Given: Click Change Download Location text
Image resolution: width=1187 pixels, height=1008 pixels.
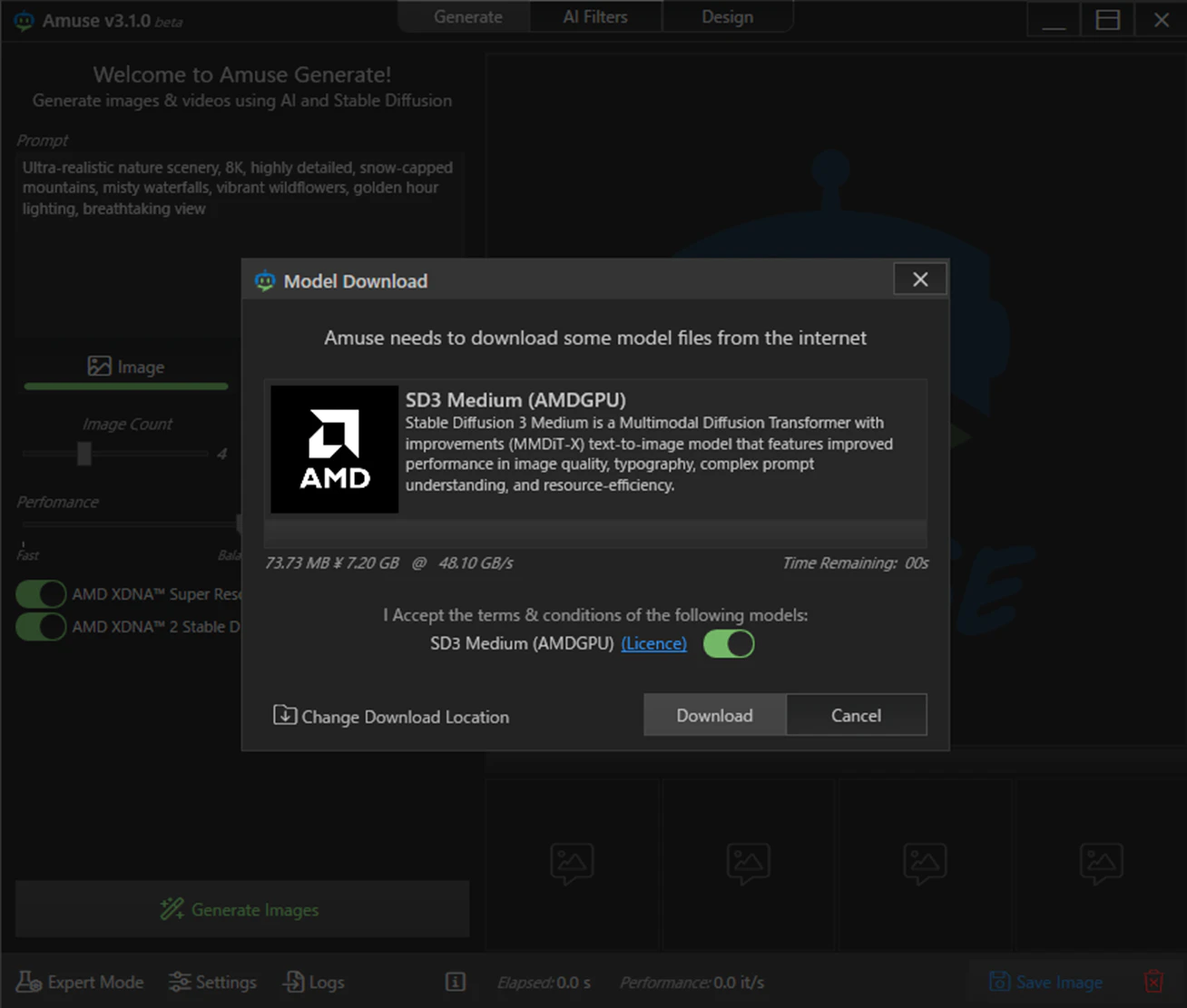Looking at the screenshot, I should [x=405, y=717].
